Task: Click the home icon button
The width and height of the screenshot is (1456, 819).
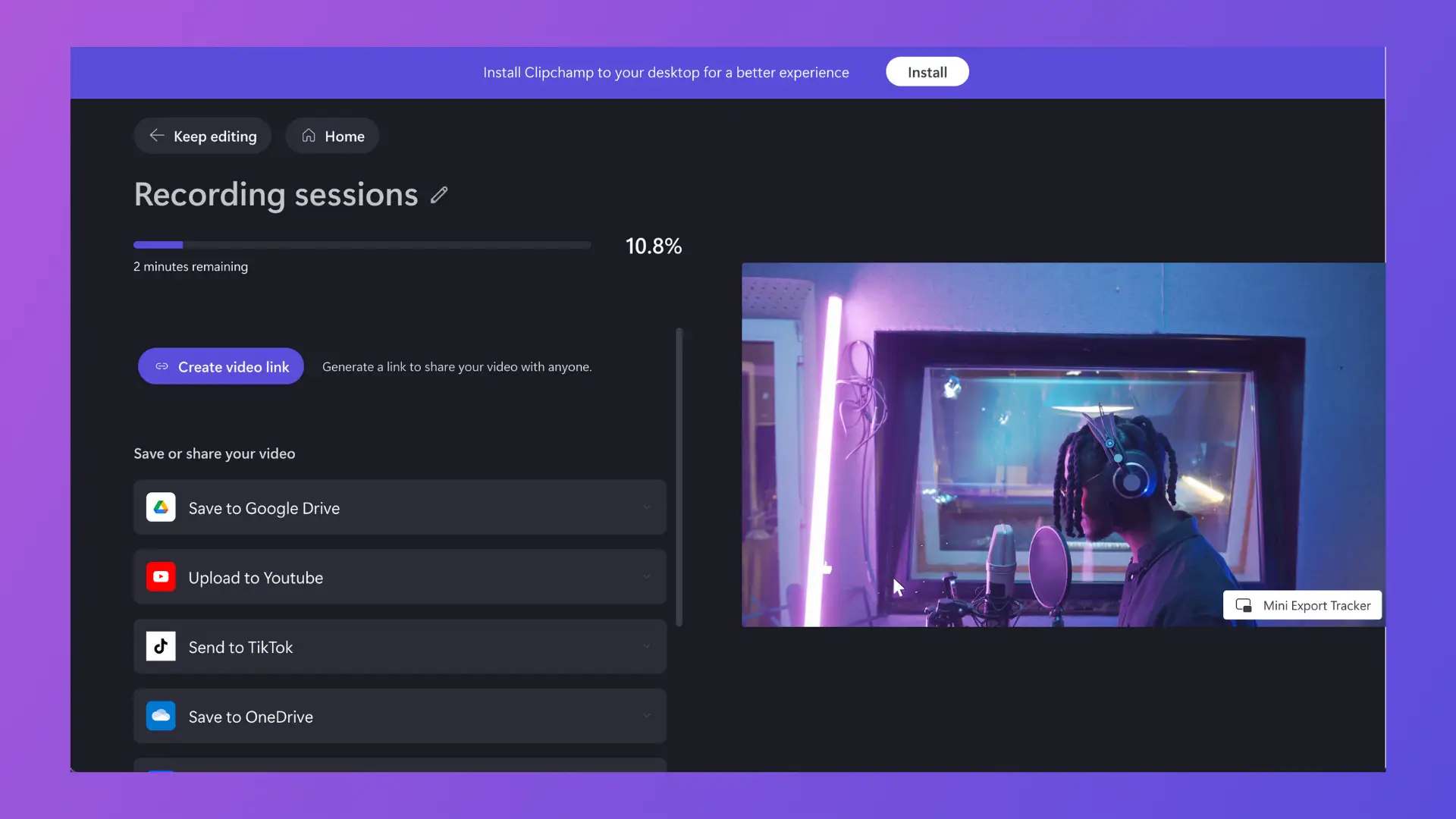Action: click(x=309, y=135)
